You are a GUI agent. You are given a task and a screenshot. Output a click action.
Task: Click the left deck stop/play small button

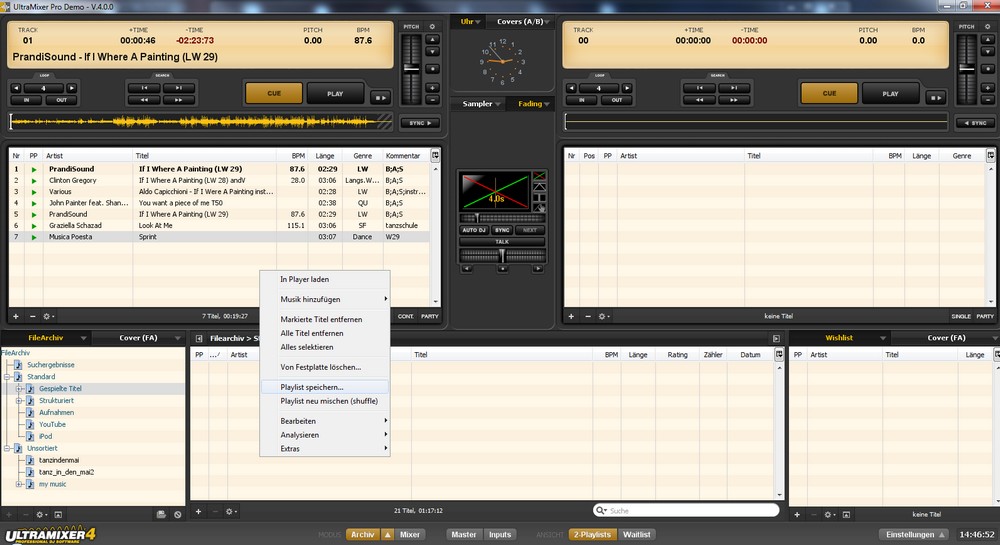pos(380,98)
